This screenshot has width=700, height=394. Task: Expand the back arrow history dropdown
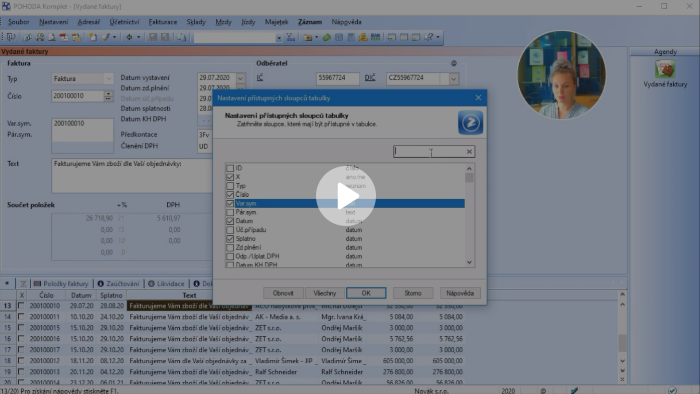138,37
